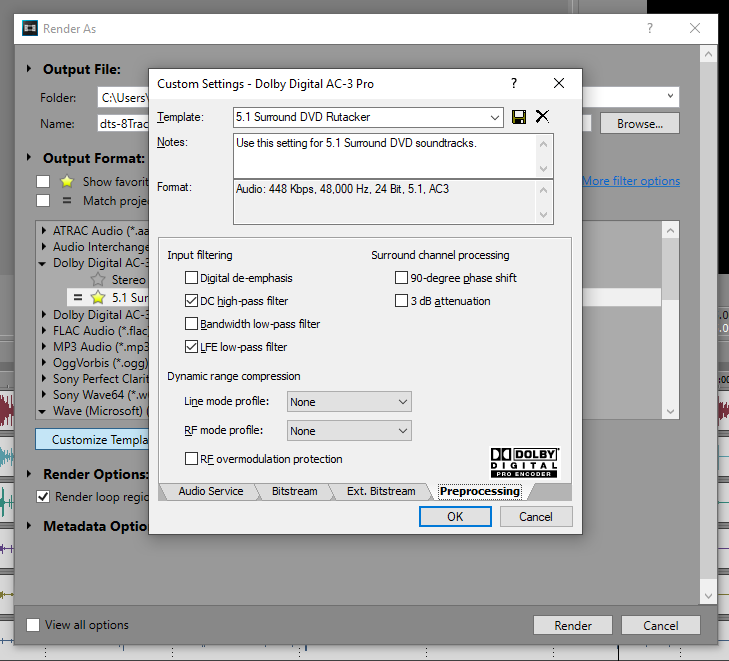Check View all options
This screenshot has height=661, width=729.
[33, 625]
